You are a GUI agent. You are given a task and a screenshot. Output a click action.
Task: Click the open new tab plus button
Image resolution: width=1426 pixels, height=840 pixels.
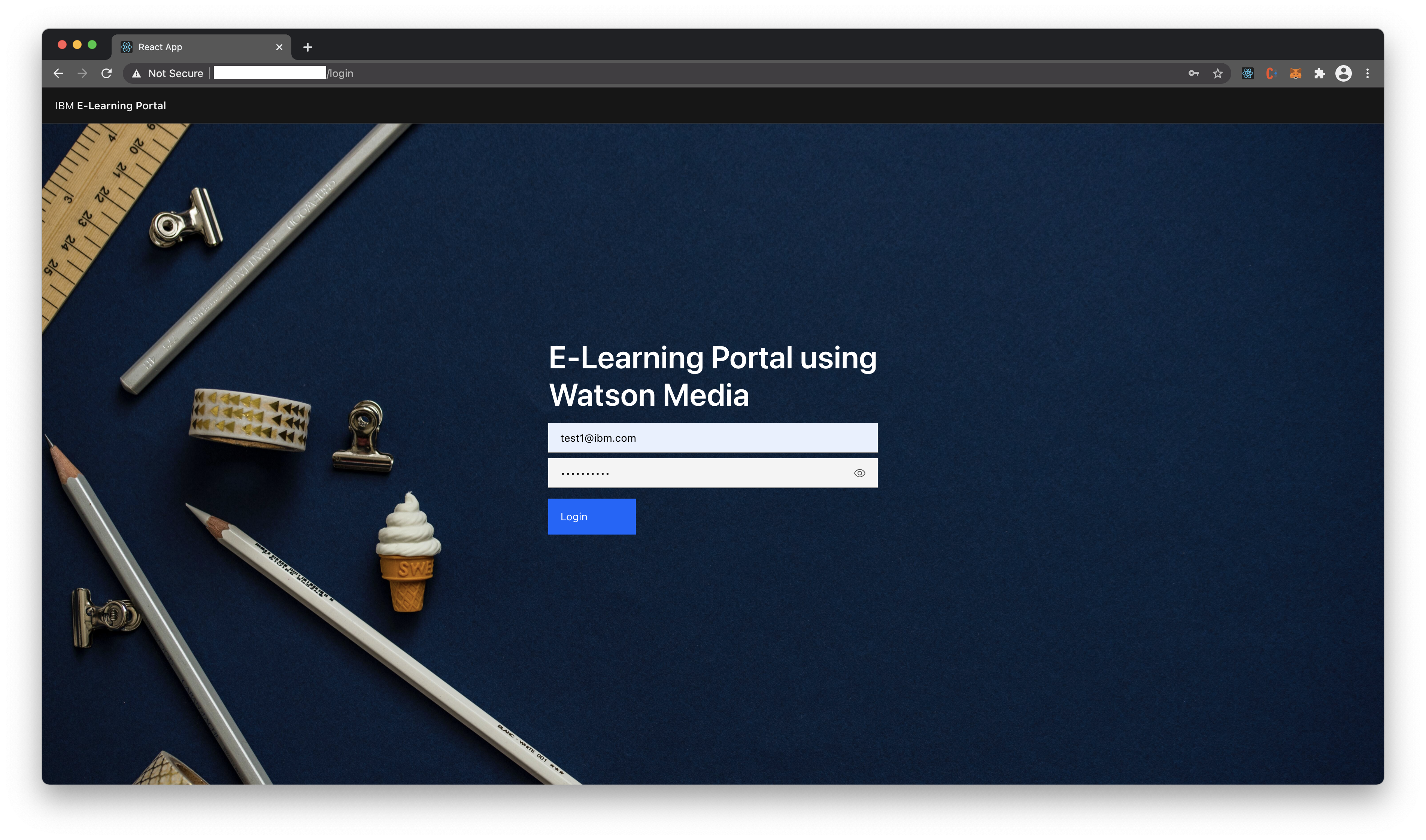pyautogui.click(x=307, y=46)
